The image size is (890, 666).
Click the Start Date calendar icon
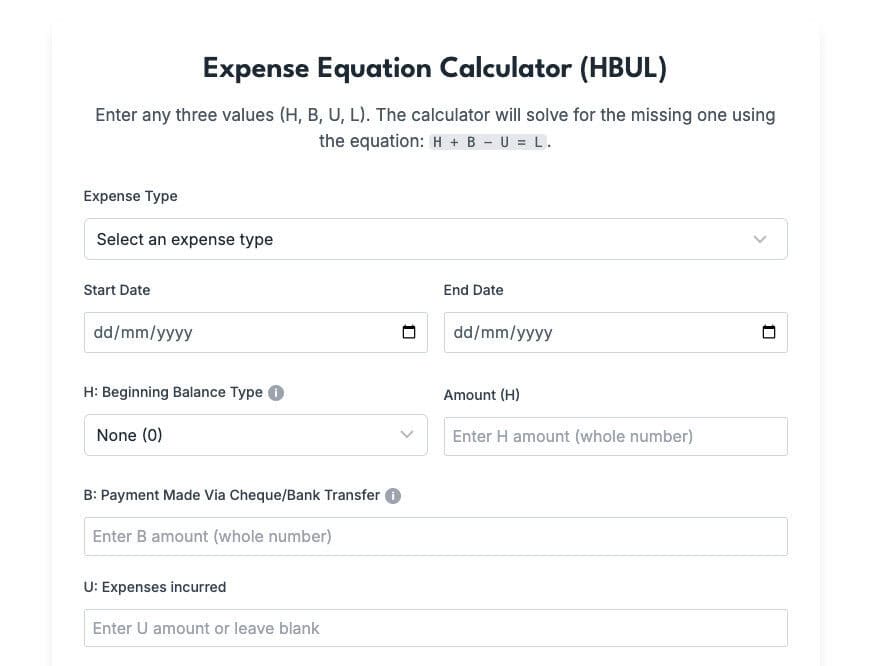tap(408, 332)
